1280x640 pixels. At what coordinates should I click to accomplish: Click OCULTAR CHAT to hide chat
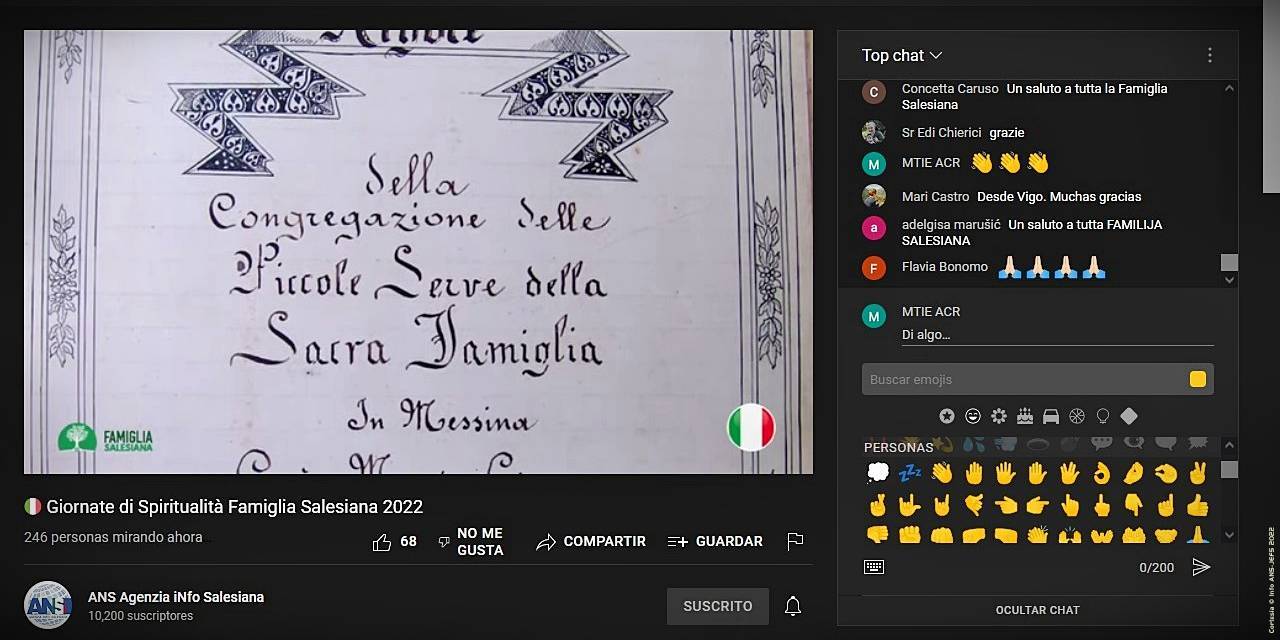tap(1037, 610)
